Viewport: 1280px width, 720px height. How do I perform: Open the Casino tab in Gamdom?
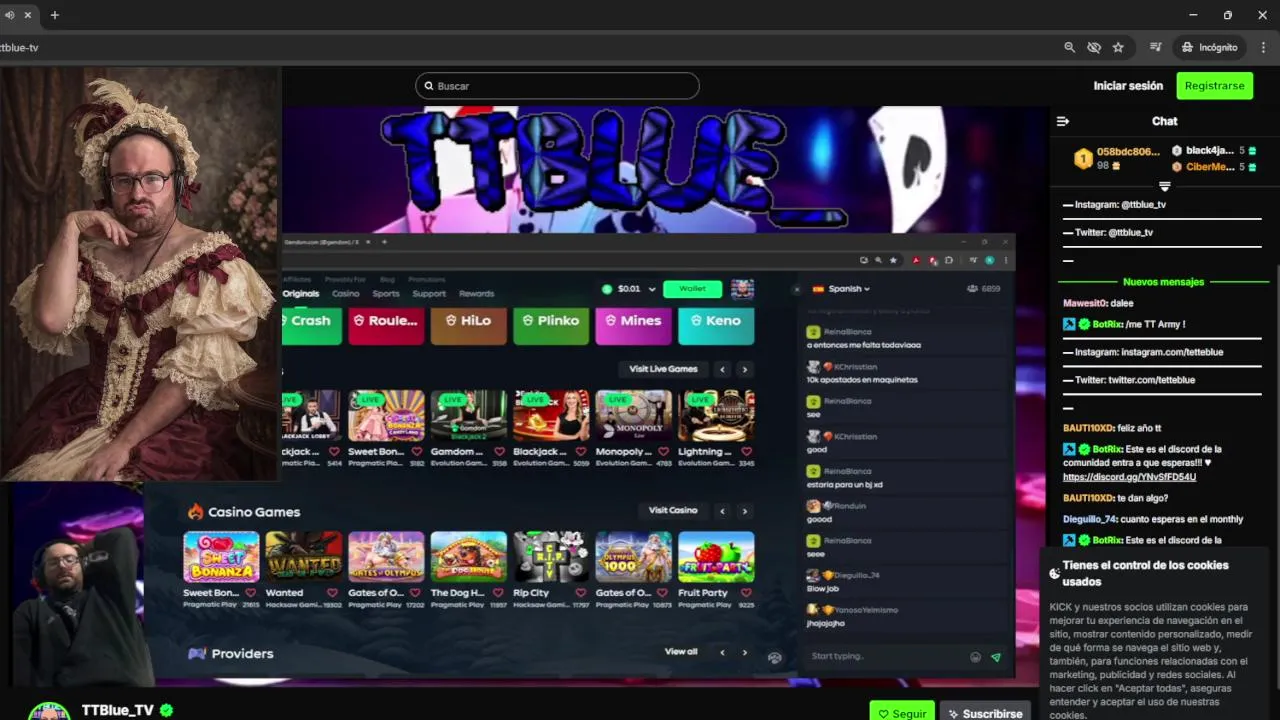click(x=345, y=294)
